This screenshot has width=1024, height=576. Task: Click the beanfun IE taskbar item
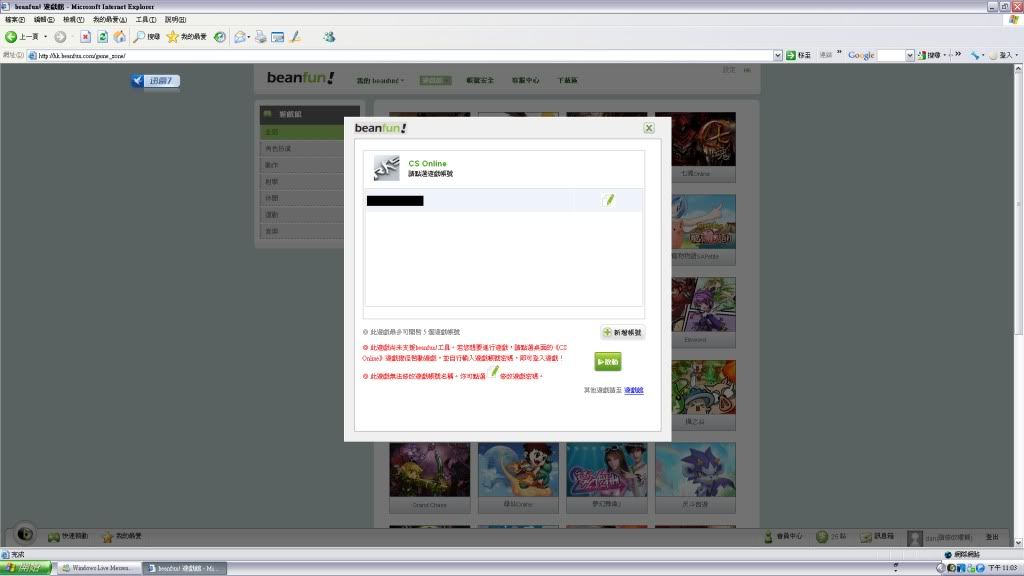[184, 568]
